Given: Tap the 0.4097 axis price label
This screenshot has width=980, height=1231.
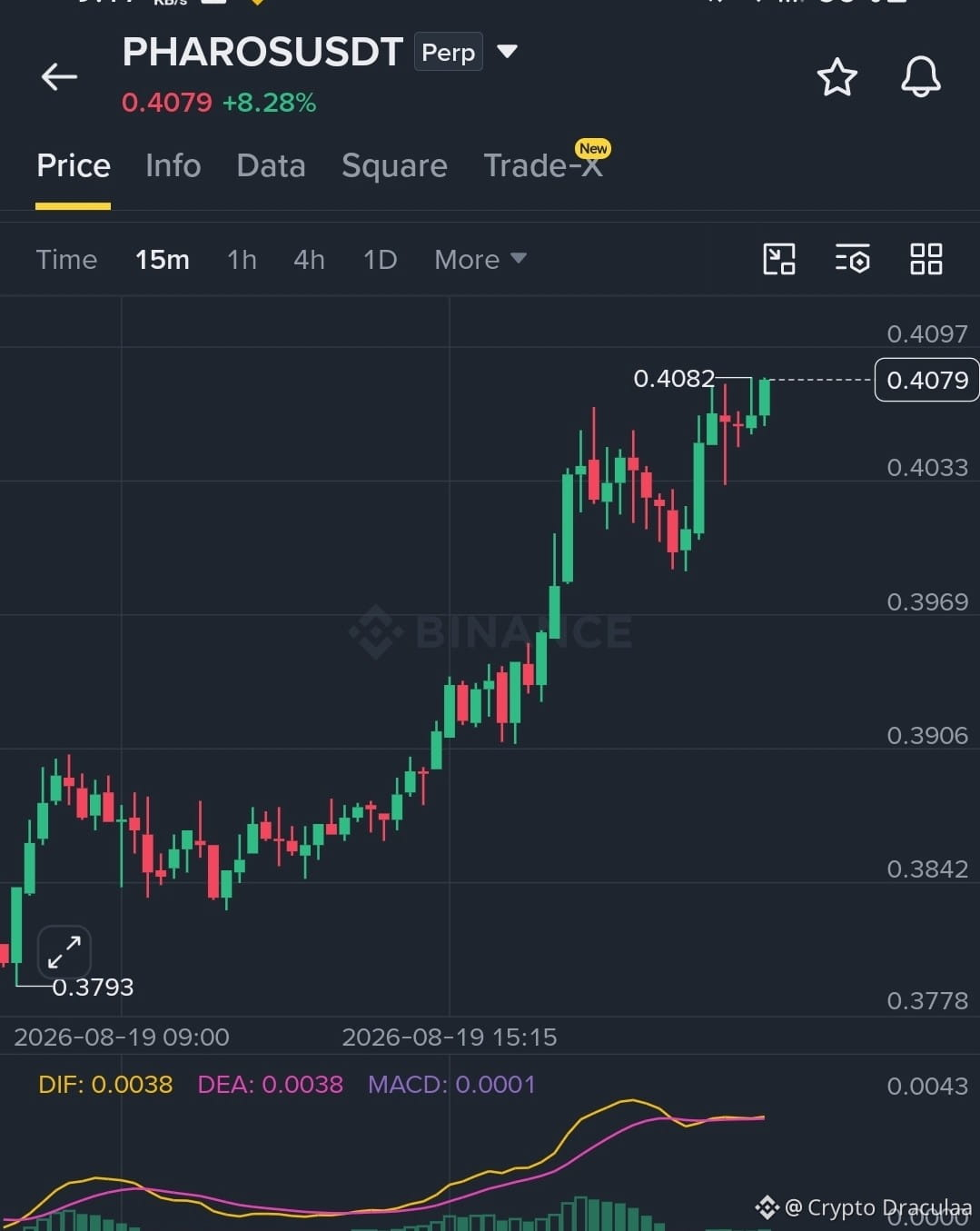Looking at the screenshot, I should coord(927,333).
